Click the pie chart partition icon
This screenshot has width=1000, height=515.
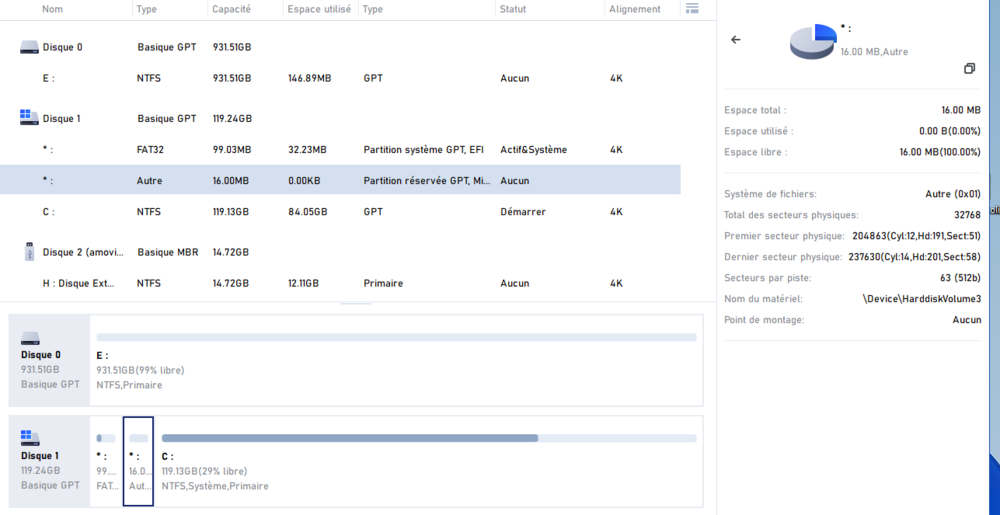click(x=812, y=42)
